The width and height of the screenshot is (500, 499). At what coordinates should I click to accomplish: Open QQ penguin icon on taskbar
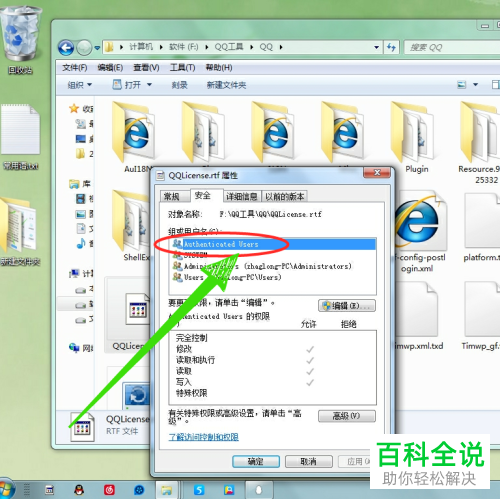(79, 490)
